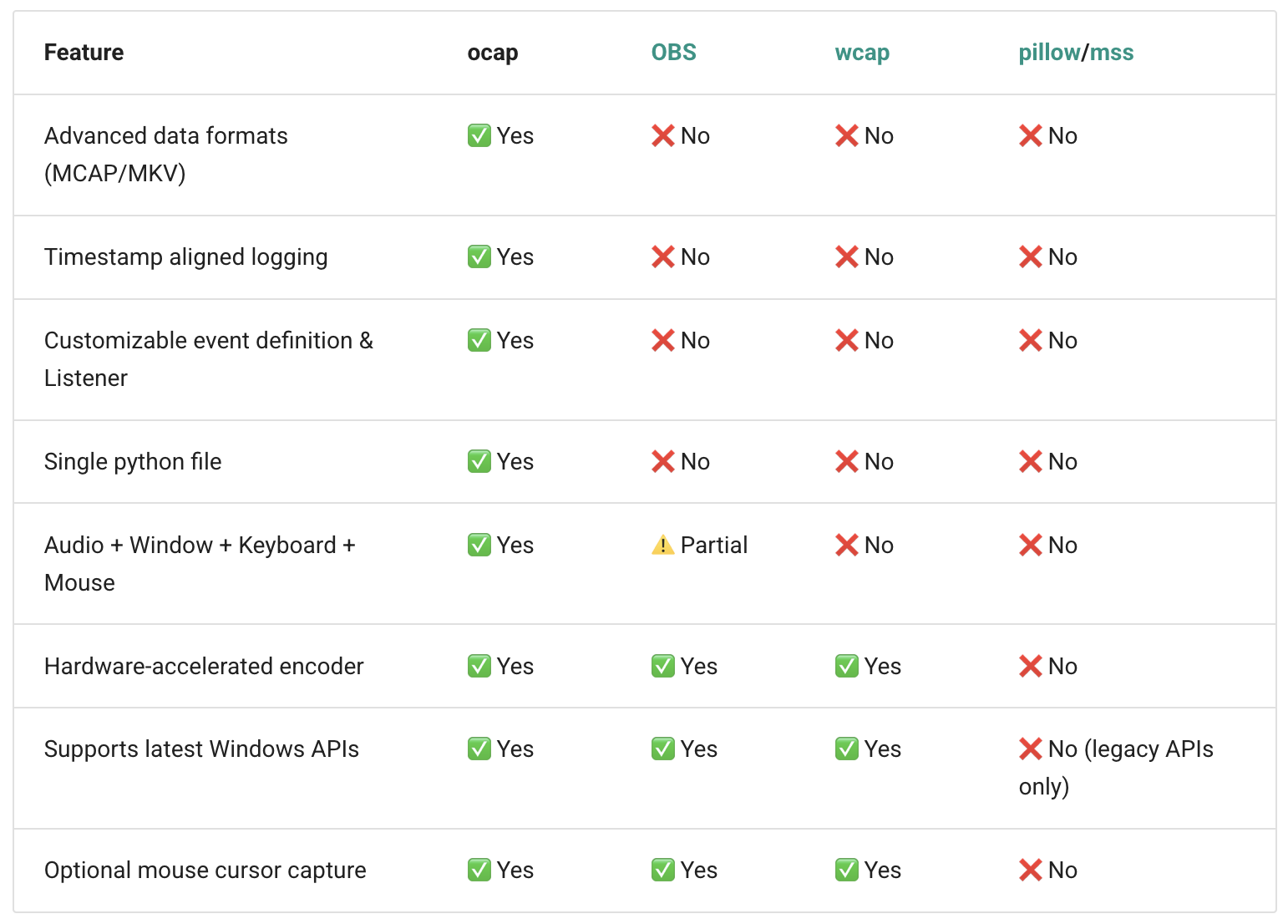The image size is (1288, 924).
Task: Click the warning icon beside Partial
Action: coord(662,546)
